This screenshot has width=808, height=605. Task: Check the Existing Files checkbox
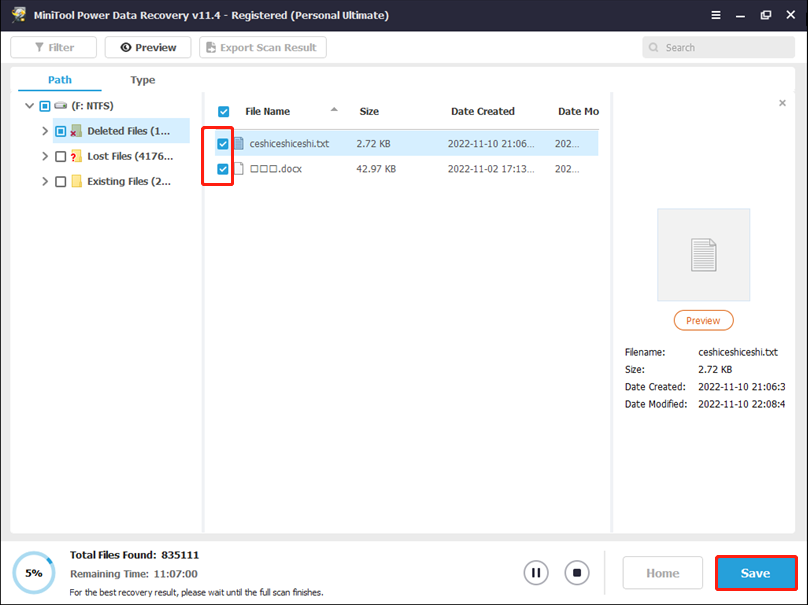[x=60, y=181]
